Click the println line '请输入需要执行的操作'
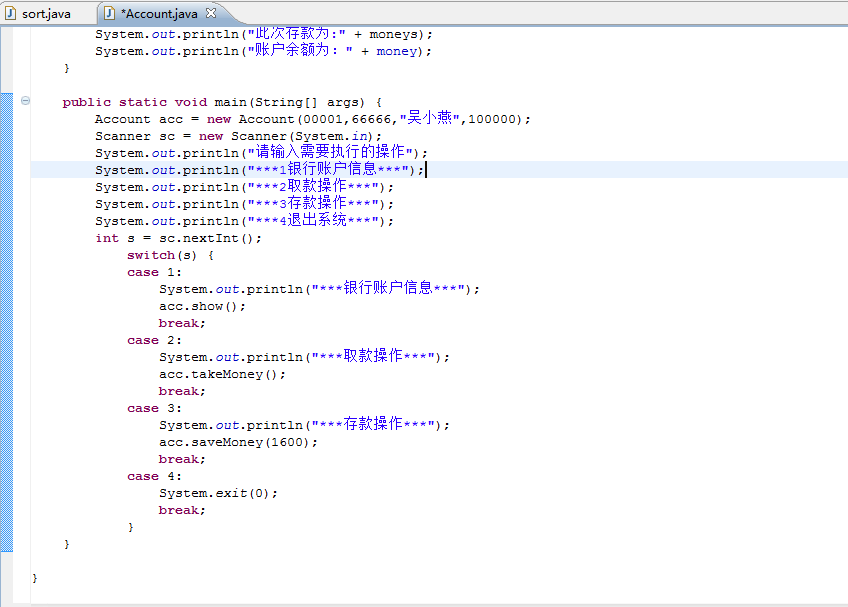 pos(261,153)
